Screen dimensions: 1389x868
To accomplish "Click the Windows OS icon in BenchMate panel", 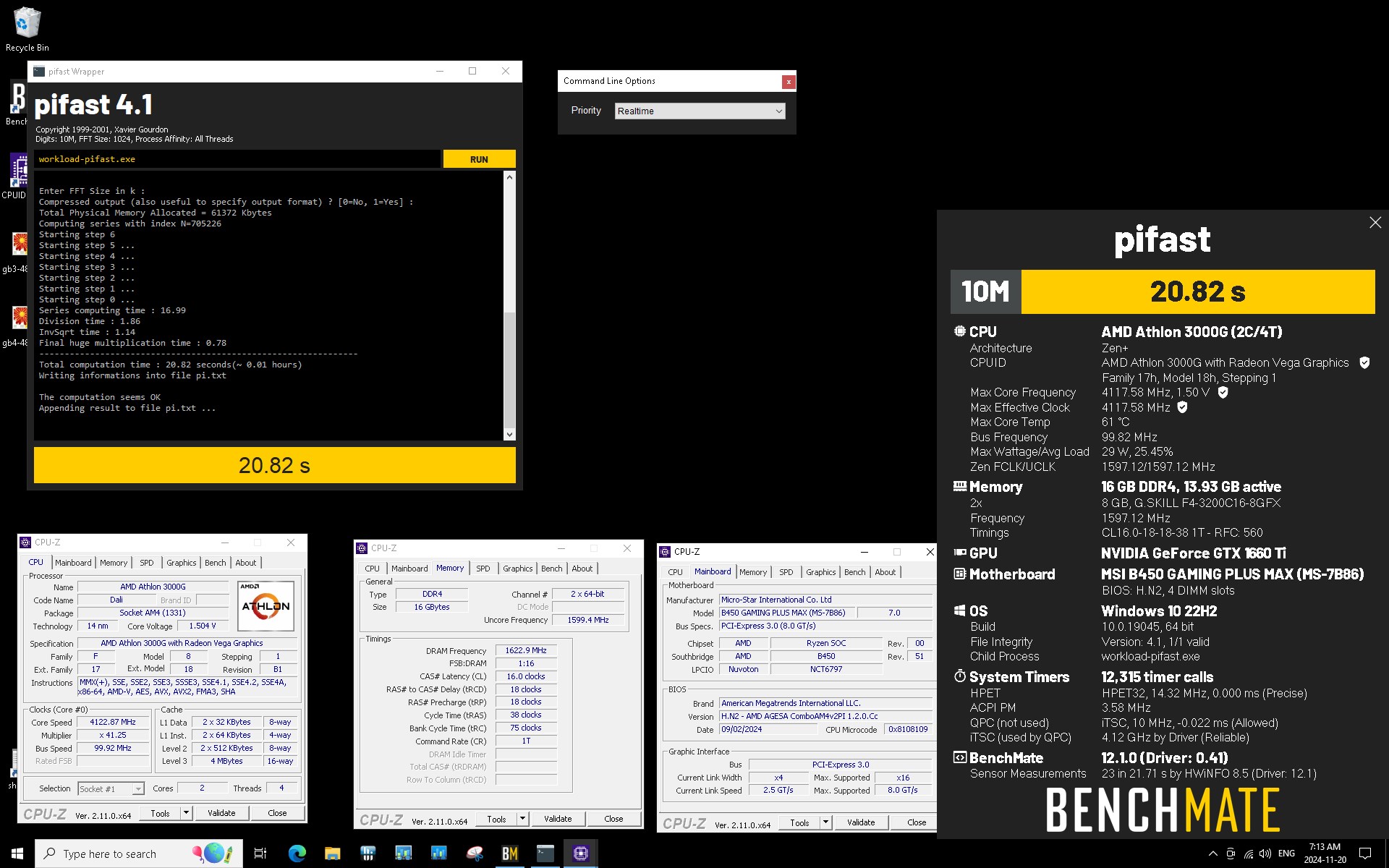I will tap(959, 611).
